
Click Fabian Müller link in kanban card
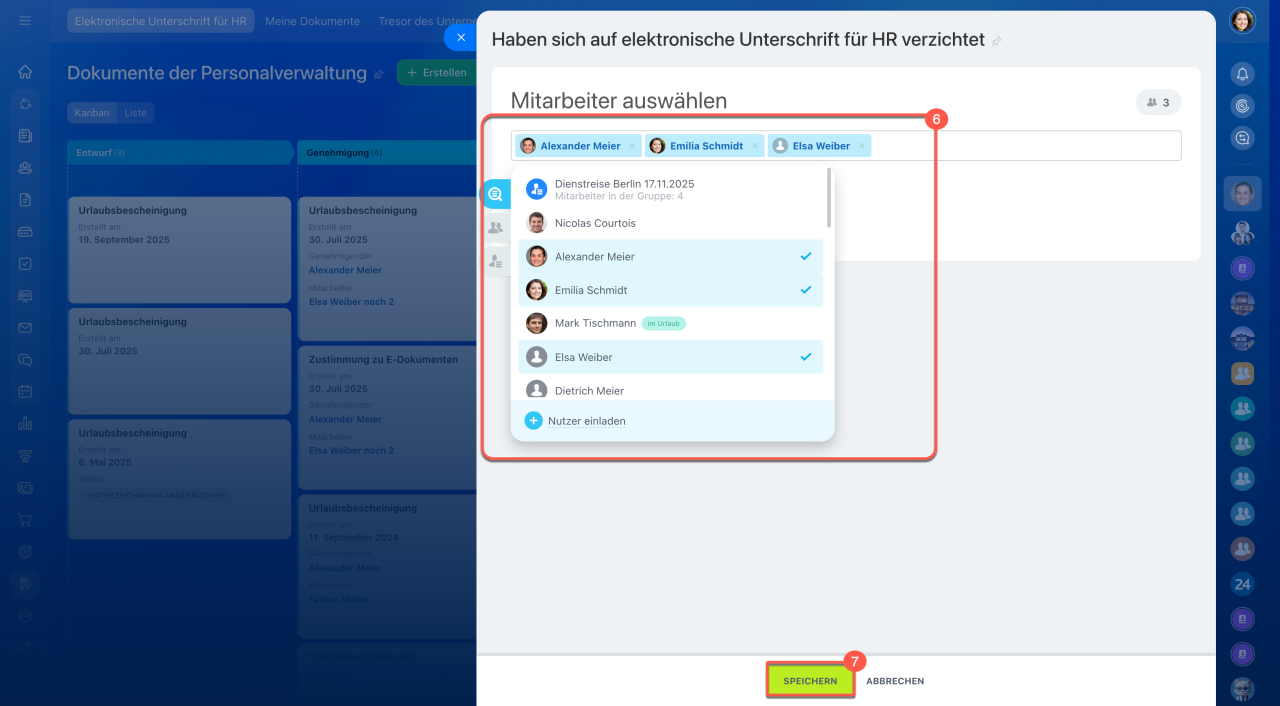pos(338,599)
